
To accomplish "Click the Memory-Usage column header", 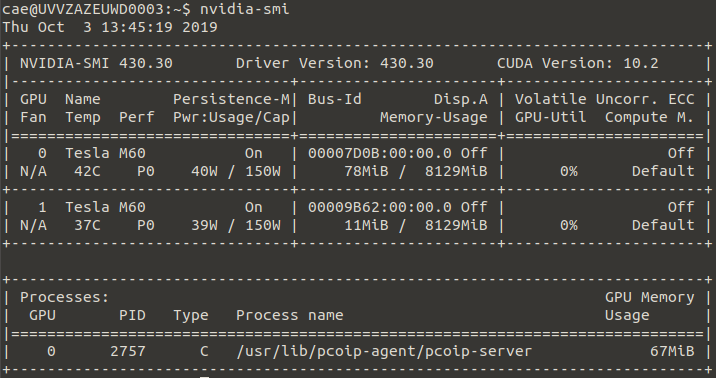I will pyautogui.click(x=434, y=117).
